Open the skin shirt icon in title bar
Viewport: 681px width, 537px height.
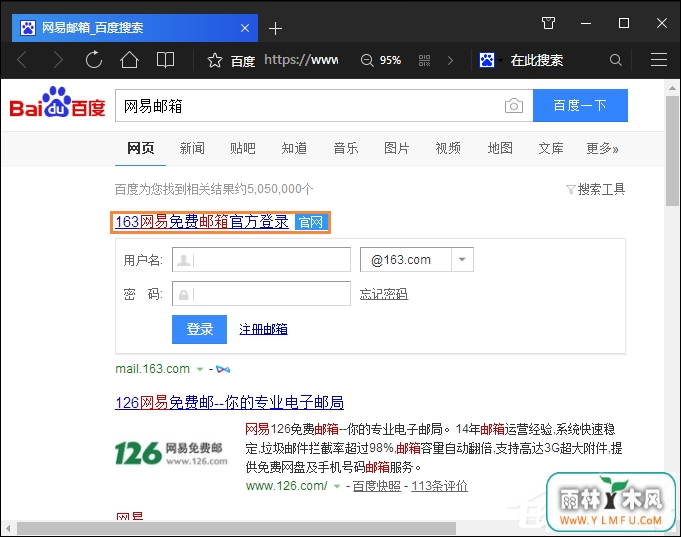548,23
